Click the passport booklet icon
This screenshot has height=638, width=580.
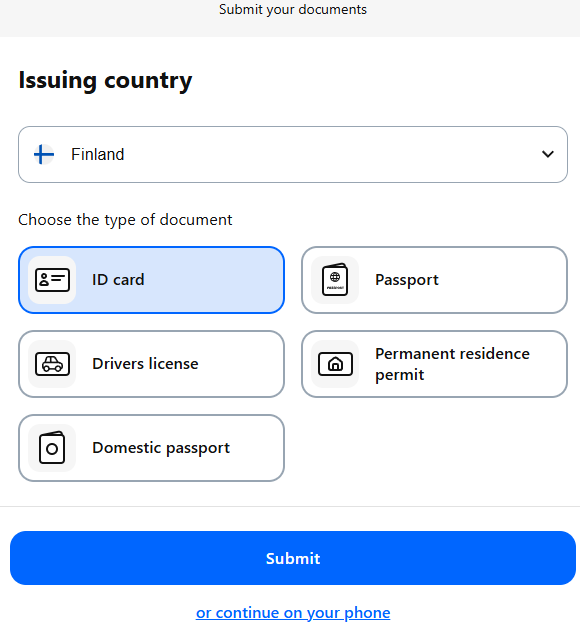(x=335, y=280)
